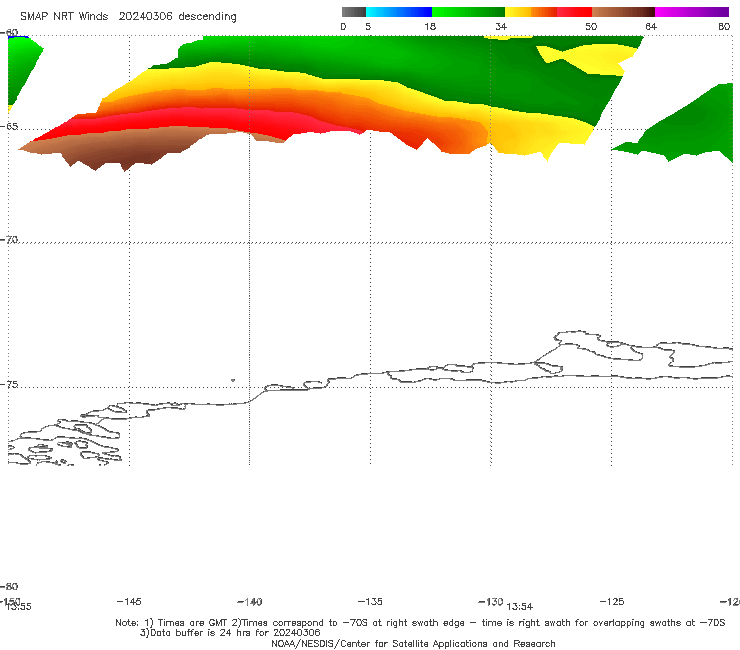
Task: Click the swath time label '13:55'
Action: tap(18, 607)
